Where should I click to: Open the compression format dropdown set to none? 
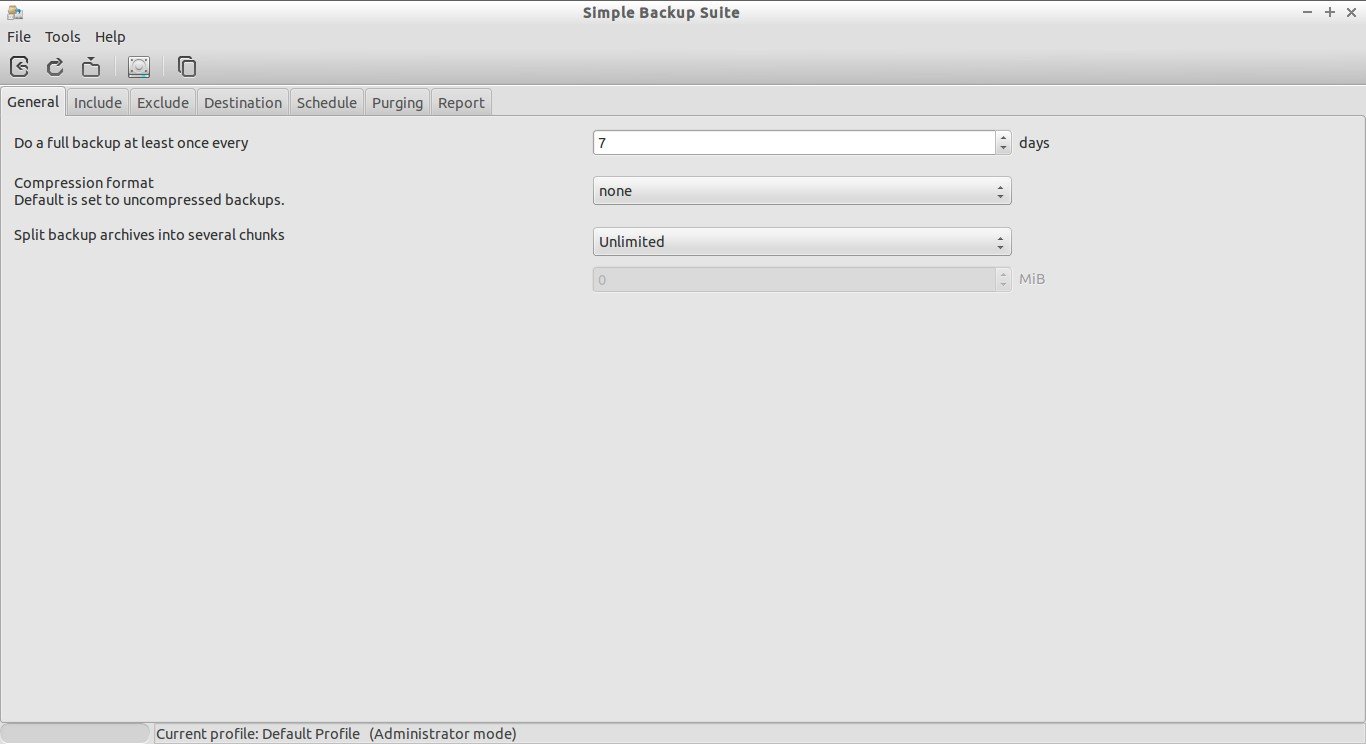coord(802,191)
